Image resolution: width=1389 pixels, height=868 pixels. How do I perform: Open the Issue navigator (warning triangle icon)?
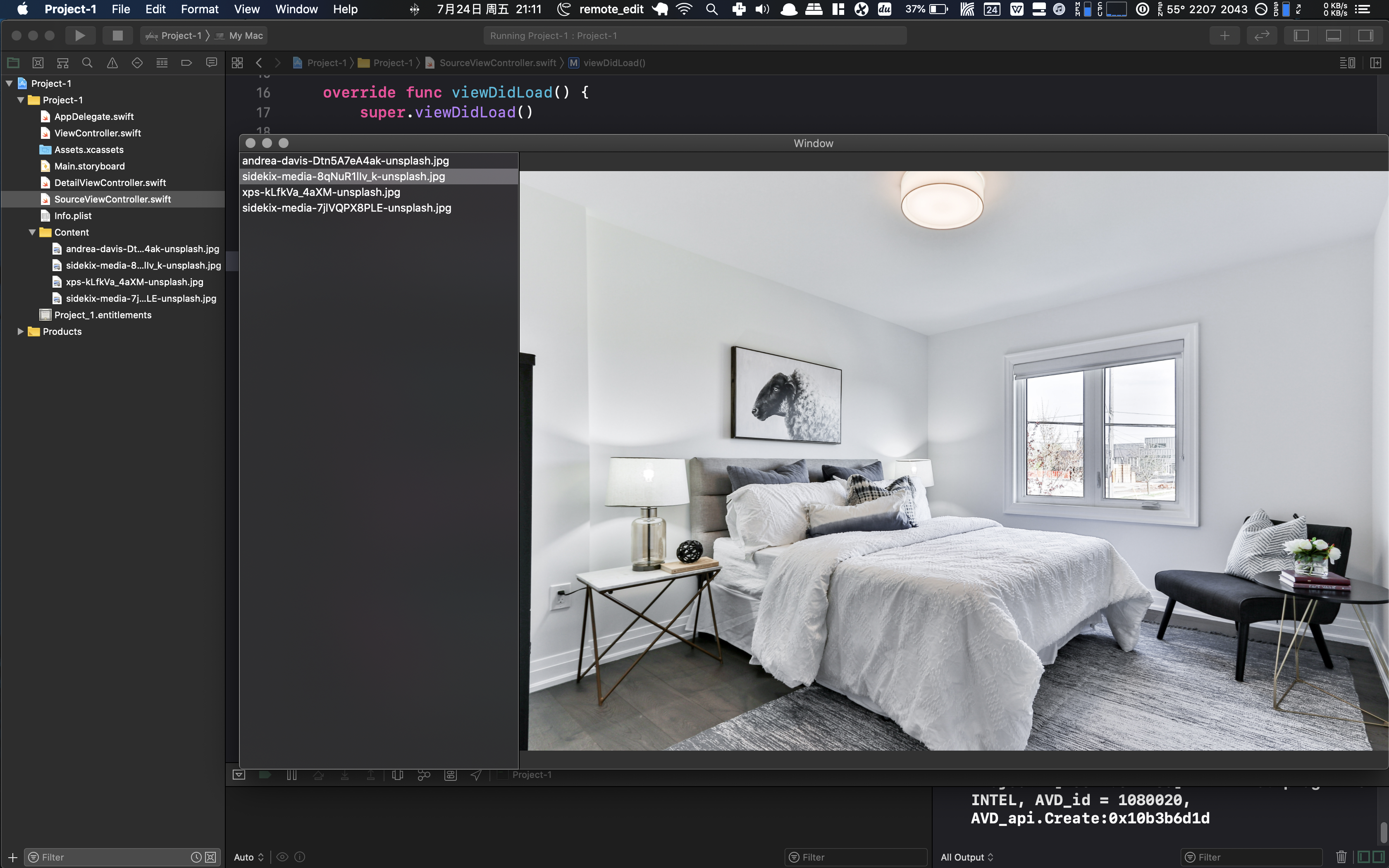(x=112, y=62)
